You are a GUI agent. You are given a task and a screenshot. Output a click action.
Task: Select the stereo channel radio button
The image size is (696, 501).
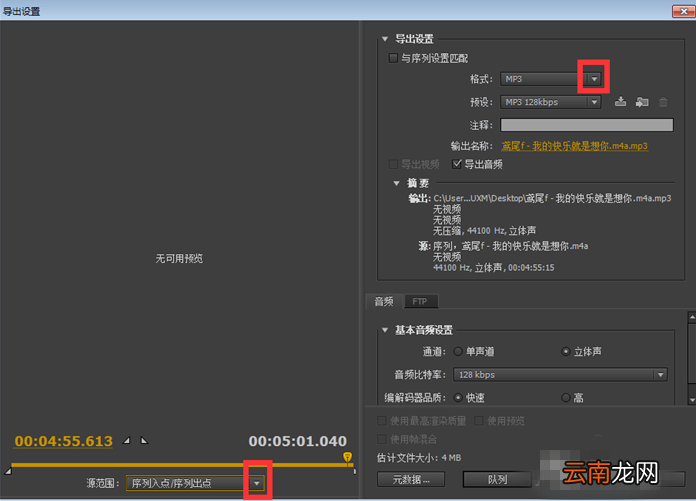pyautogui.click(x=566, y=351)
